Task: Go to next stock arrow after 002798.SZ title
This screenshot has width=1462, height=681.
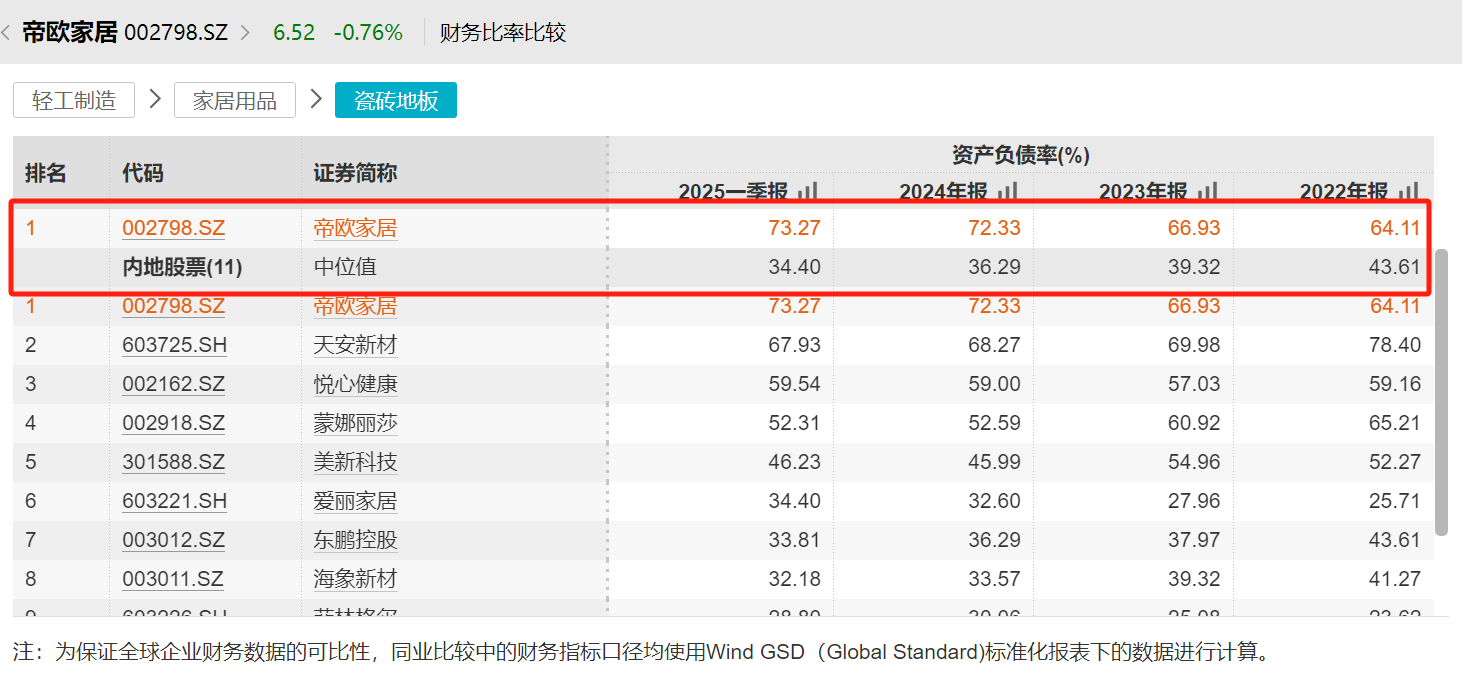Action: tap(246, 32)
